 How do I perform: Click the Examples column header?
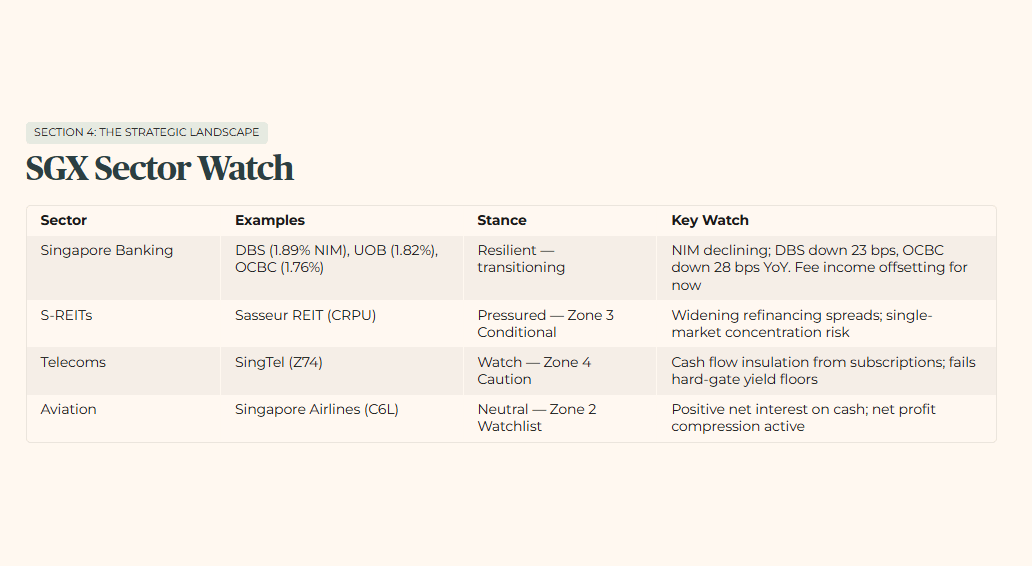click(270, 220)
